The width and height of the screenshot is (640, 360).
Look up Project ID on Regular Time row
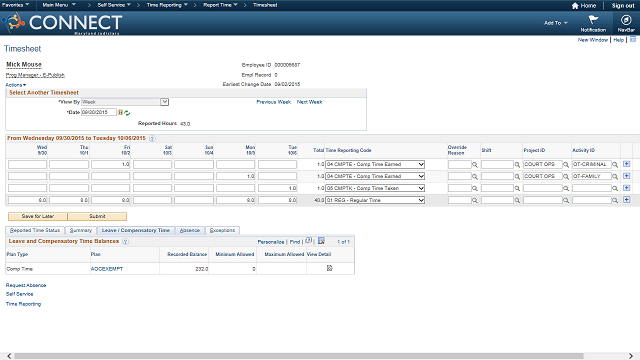coord(566,200)
